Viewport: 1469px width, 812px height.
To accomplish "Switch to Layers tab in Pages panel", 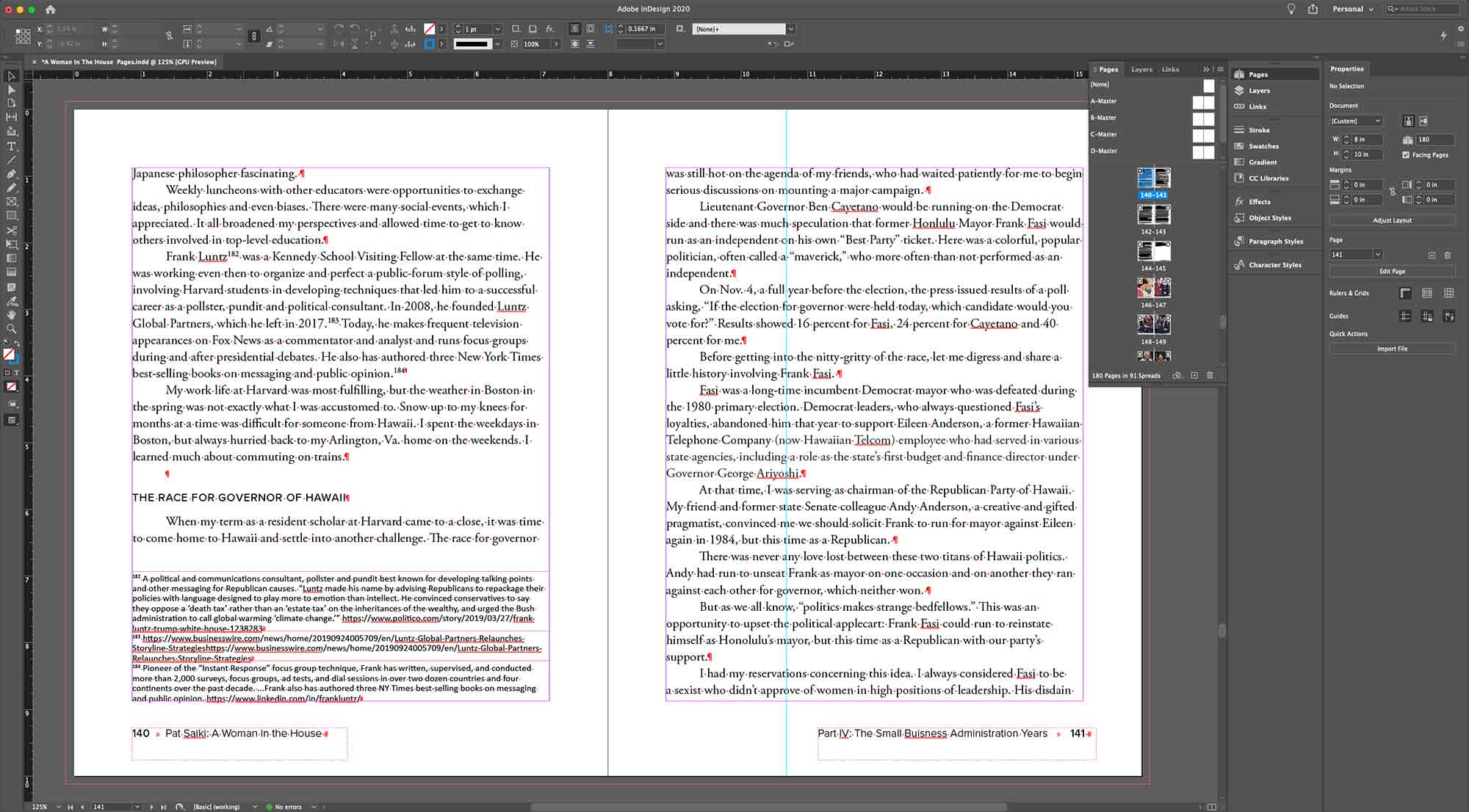I will pos(1141,69).
